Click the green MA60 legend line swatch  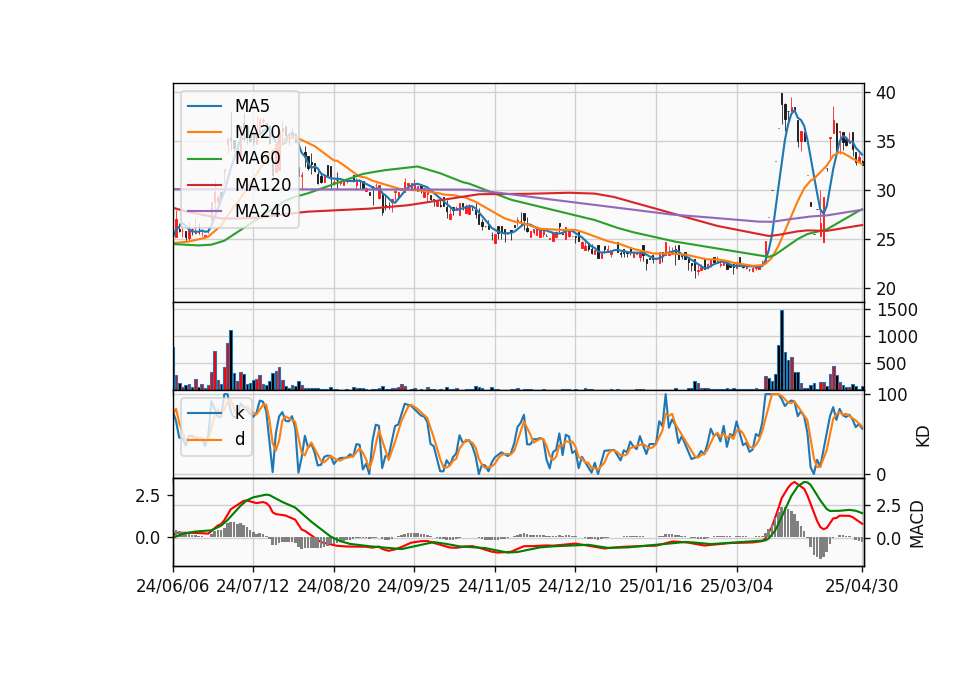[204, 159]
